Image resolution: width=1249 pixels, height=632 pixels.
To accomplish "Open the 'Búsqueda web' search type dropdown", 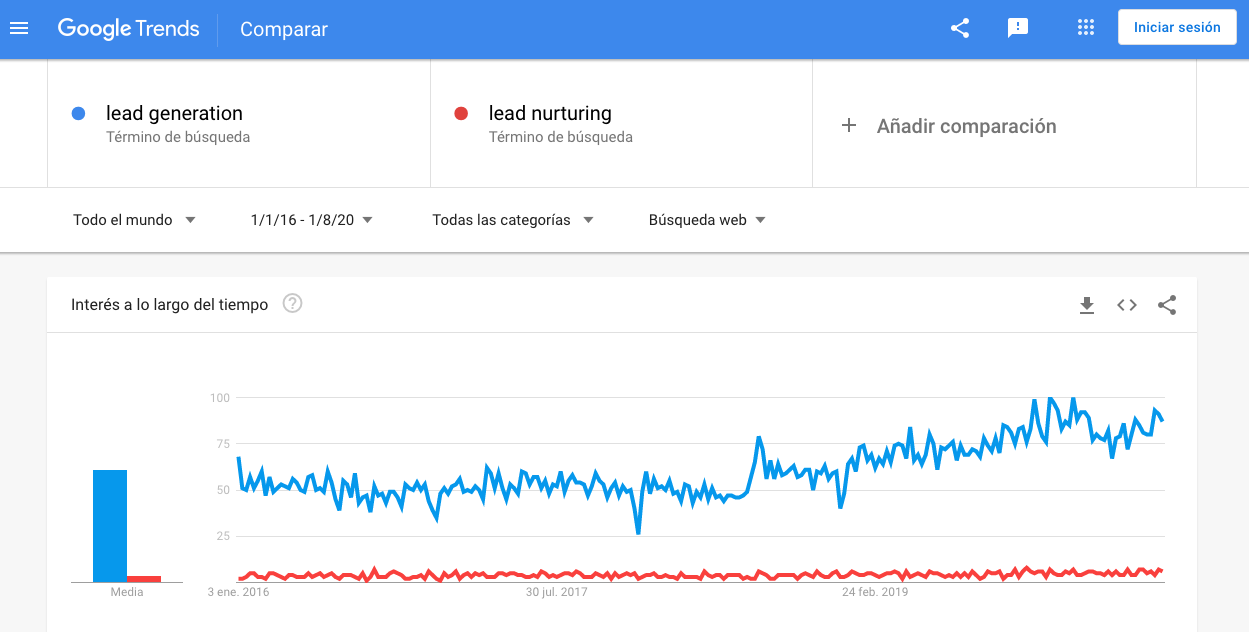I will pyautogui.click(x=707, y=220).
